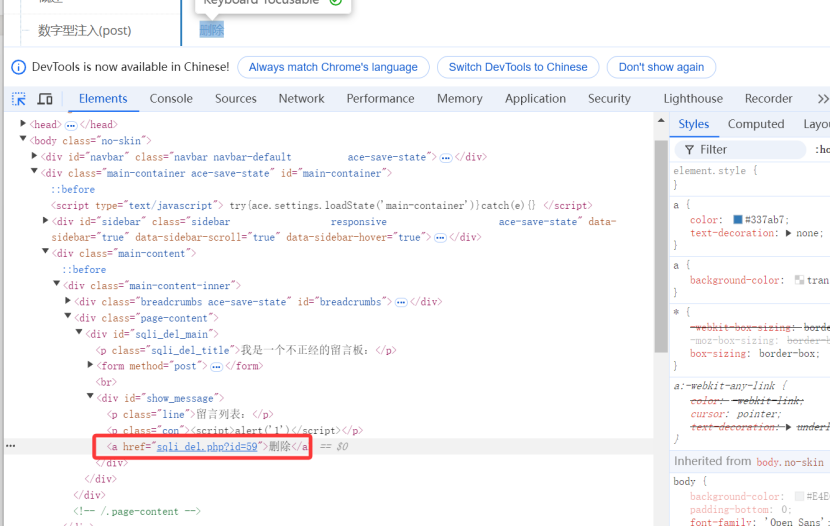Click the cursor: pointer declaration
Image resolution: width=831 pixels, height=527 pixels.
coord(736,414)
